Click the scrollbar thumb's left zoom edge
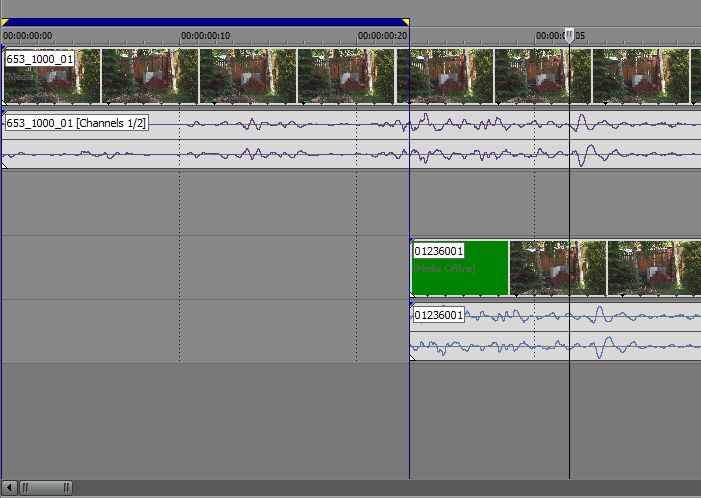The image size is (701, 498). [x=25, y=488]
